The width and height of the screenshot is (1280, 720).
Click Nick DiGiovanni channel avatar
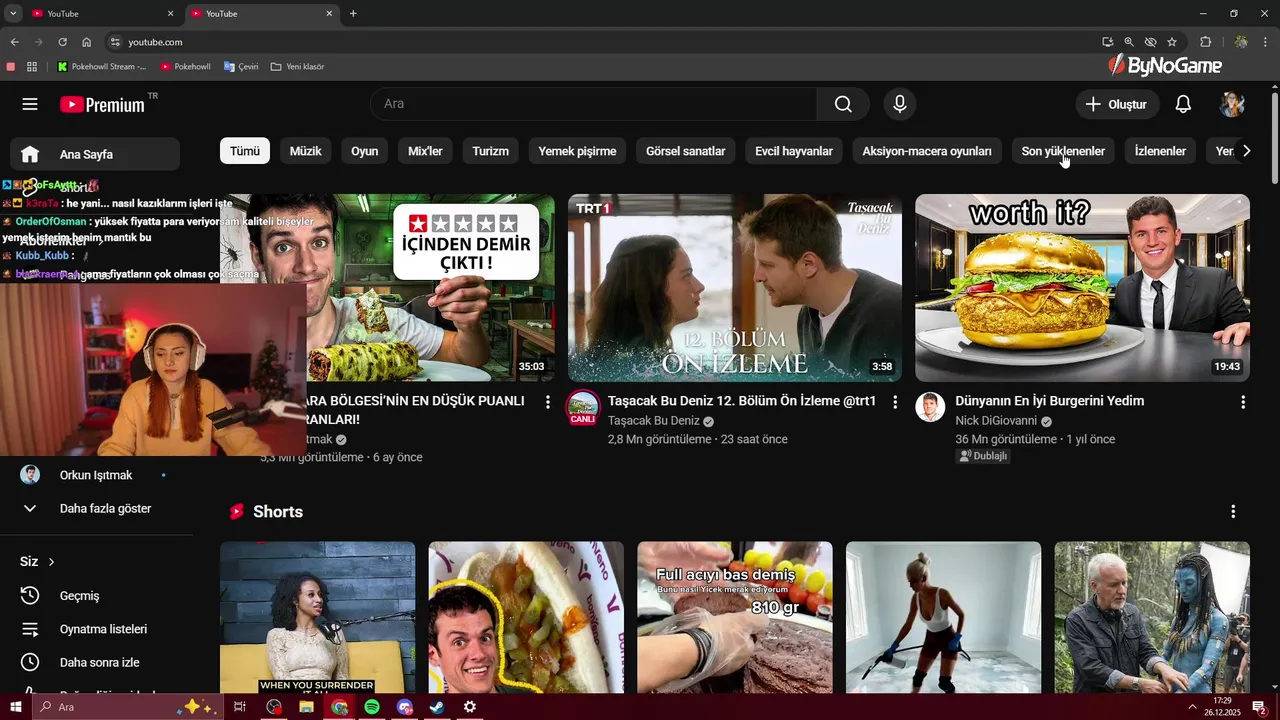930,407
